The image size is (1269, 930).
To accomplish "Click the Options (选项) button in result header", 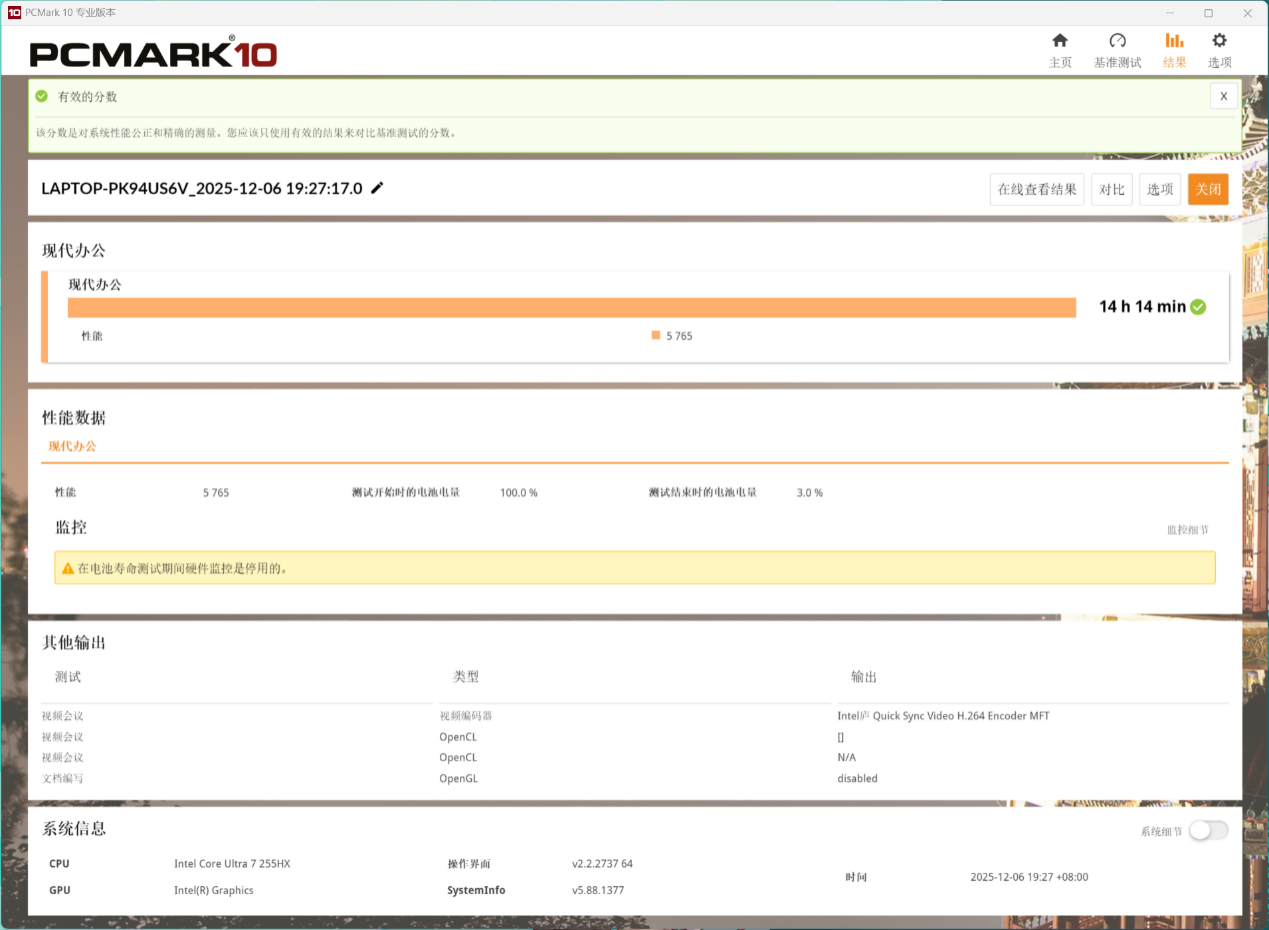I will click(1160, 189).
